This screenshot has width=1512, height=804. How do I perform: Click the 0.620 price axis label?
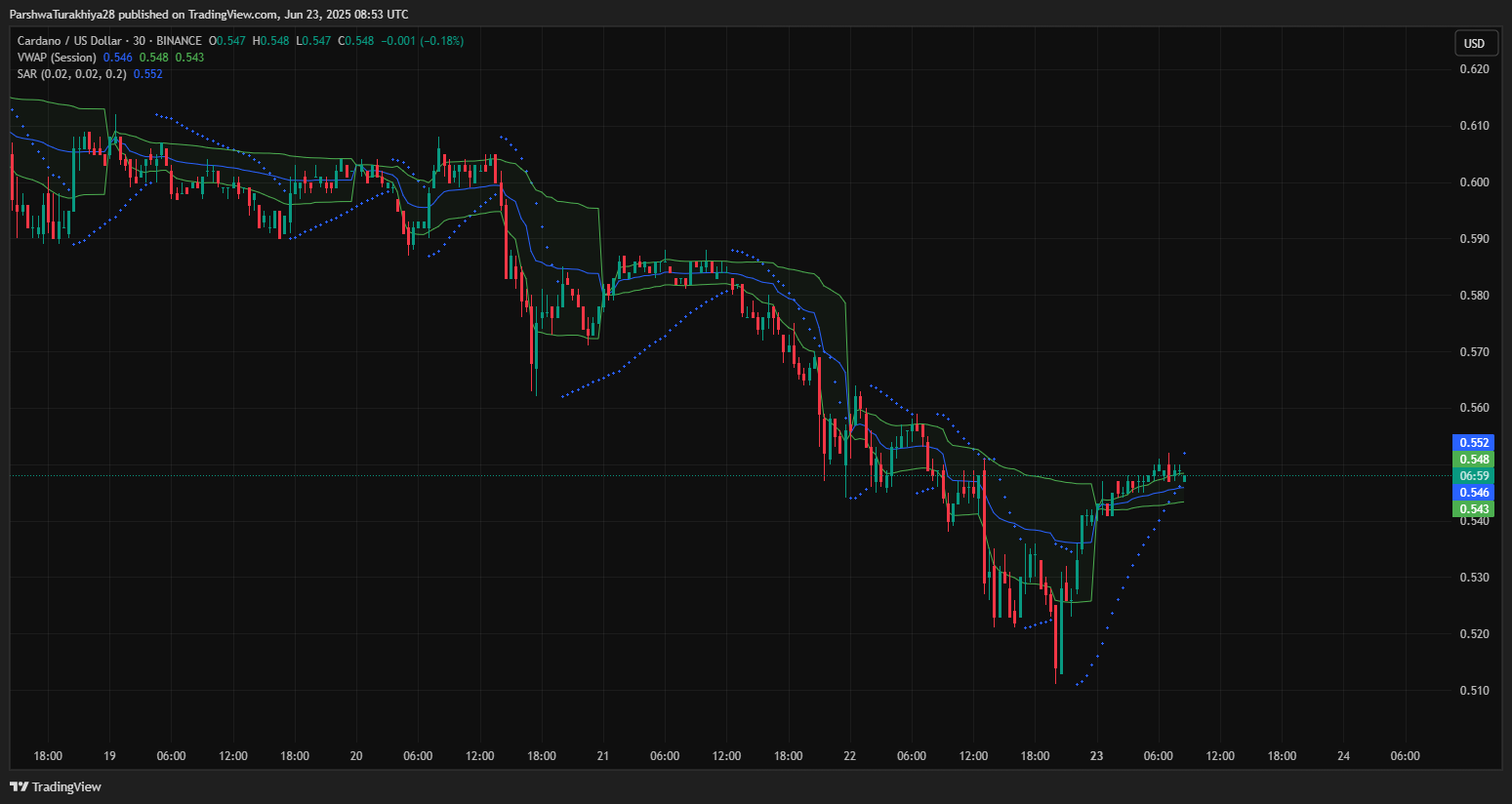click(x=1474, y=69)
